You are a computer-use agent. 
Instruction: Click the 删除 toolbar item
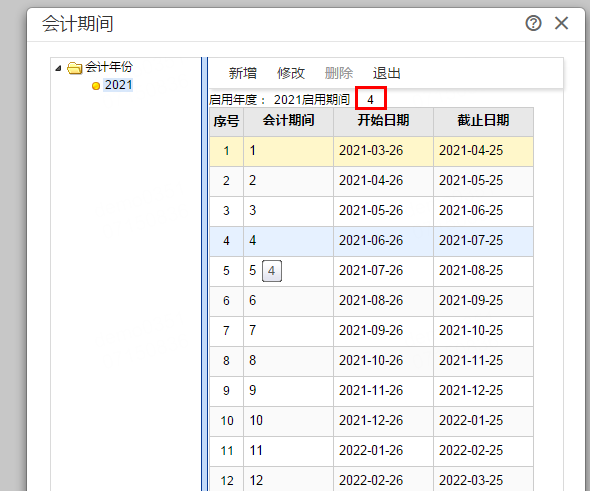[339, 73]
